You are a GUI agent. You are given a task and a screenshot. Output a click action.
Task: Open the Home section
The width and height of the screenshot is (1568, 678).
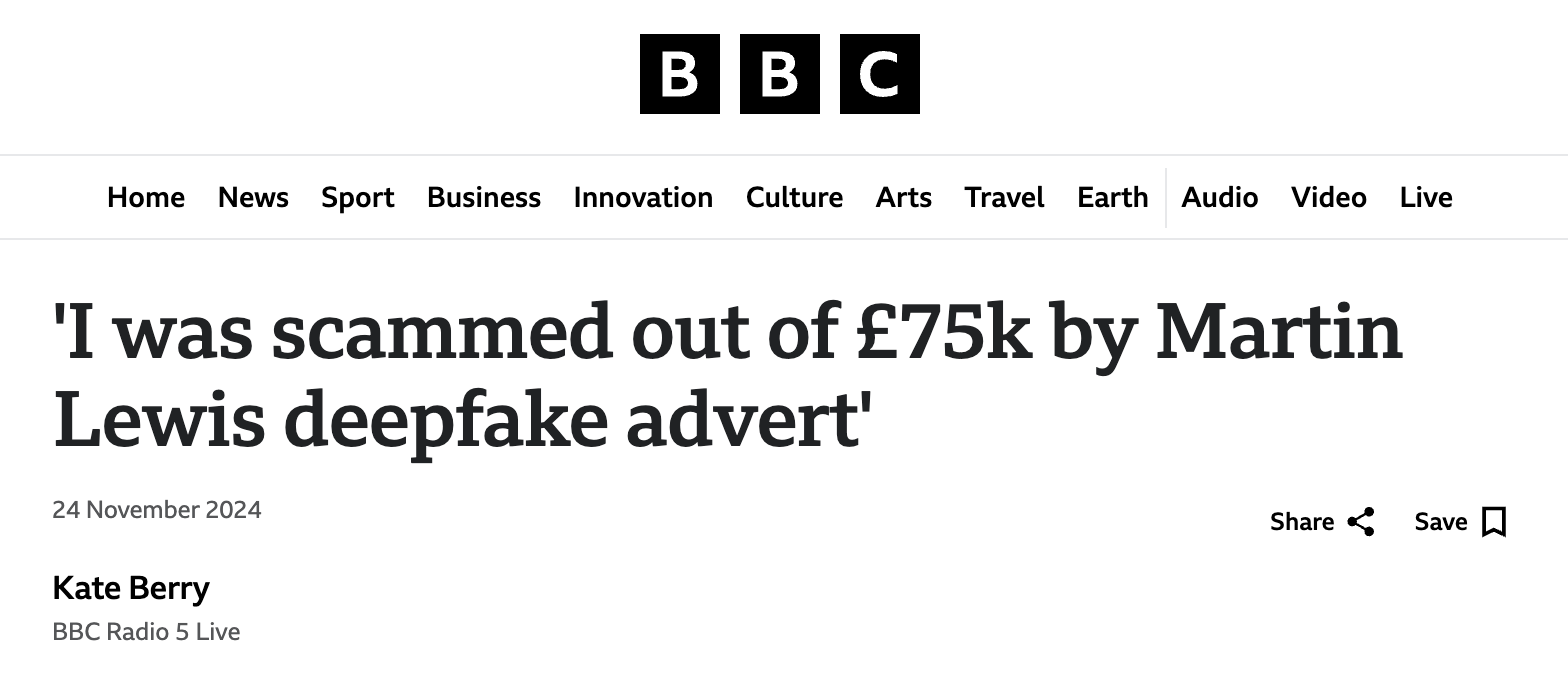tap(146, 198)
